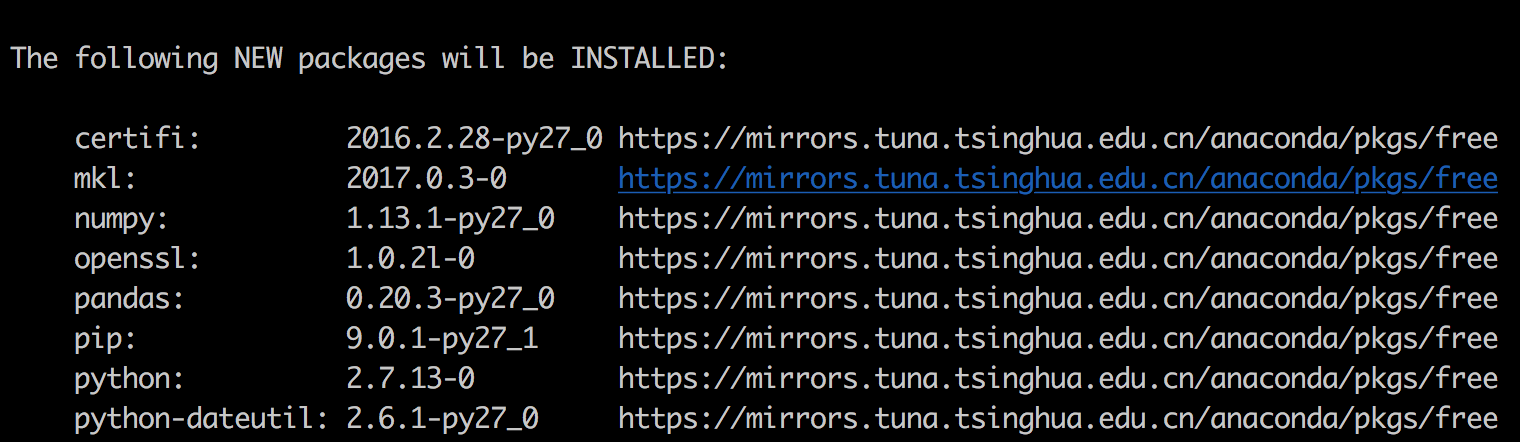Click the openssl package mirror URL
Screen dimensions: 1520x442
(1058, 259)
